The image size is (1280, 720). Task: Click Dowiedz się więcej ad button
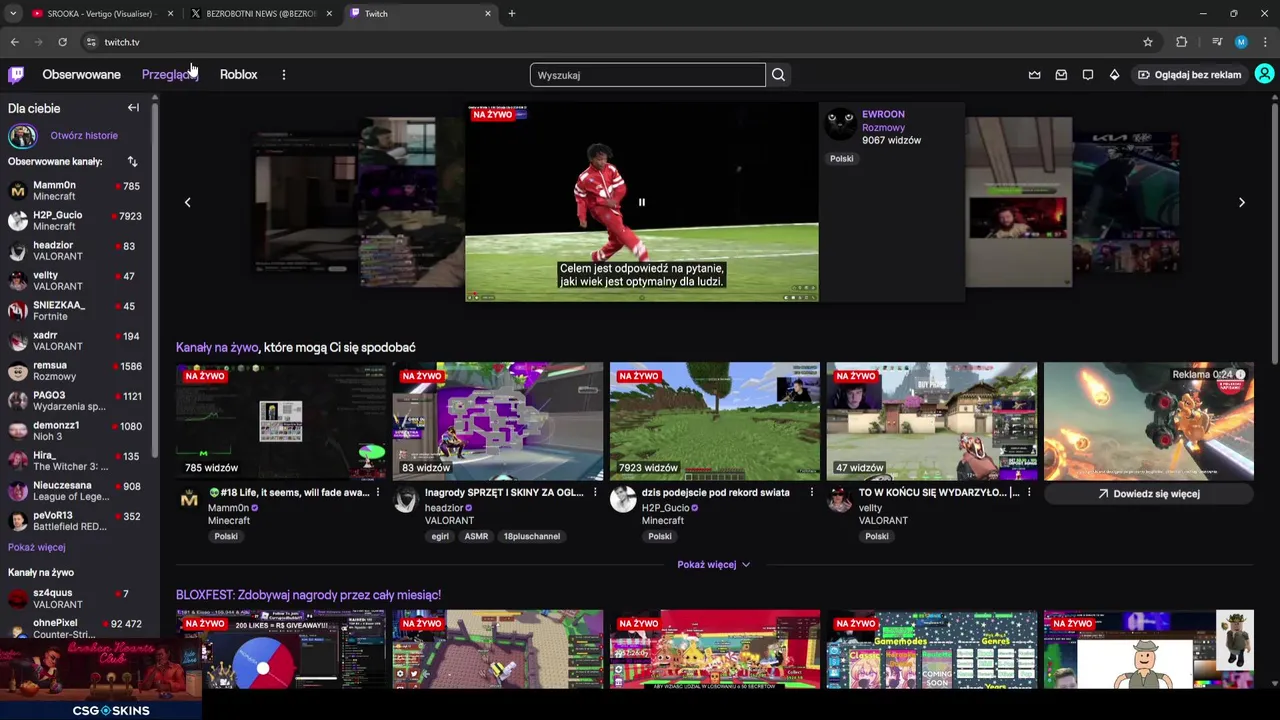tap(1148, 493)
